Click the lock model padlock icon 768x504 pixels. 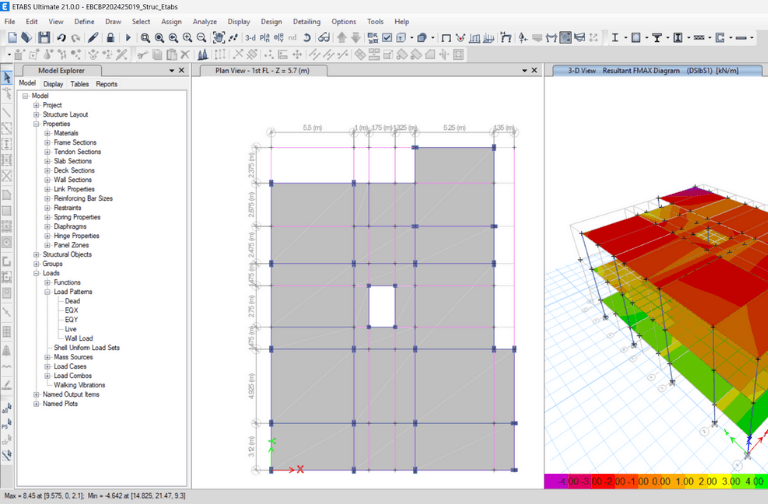tap(111, 38)
